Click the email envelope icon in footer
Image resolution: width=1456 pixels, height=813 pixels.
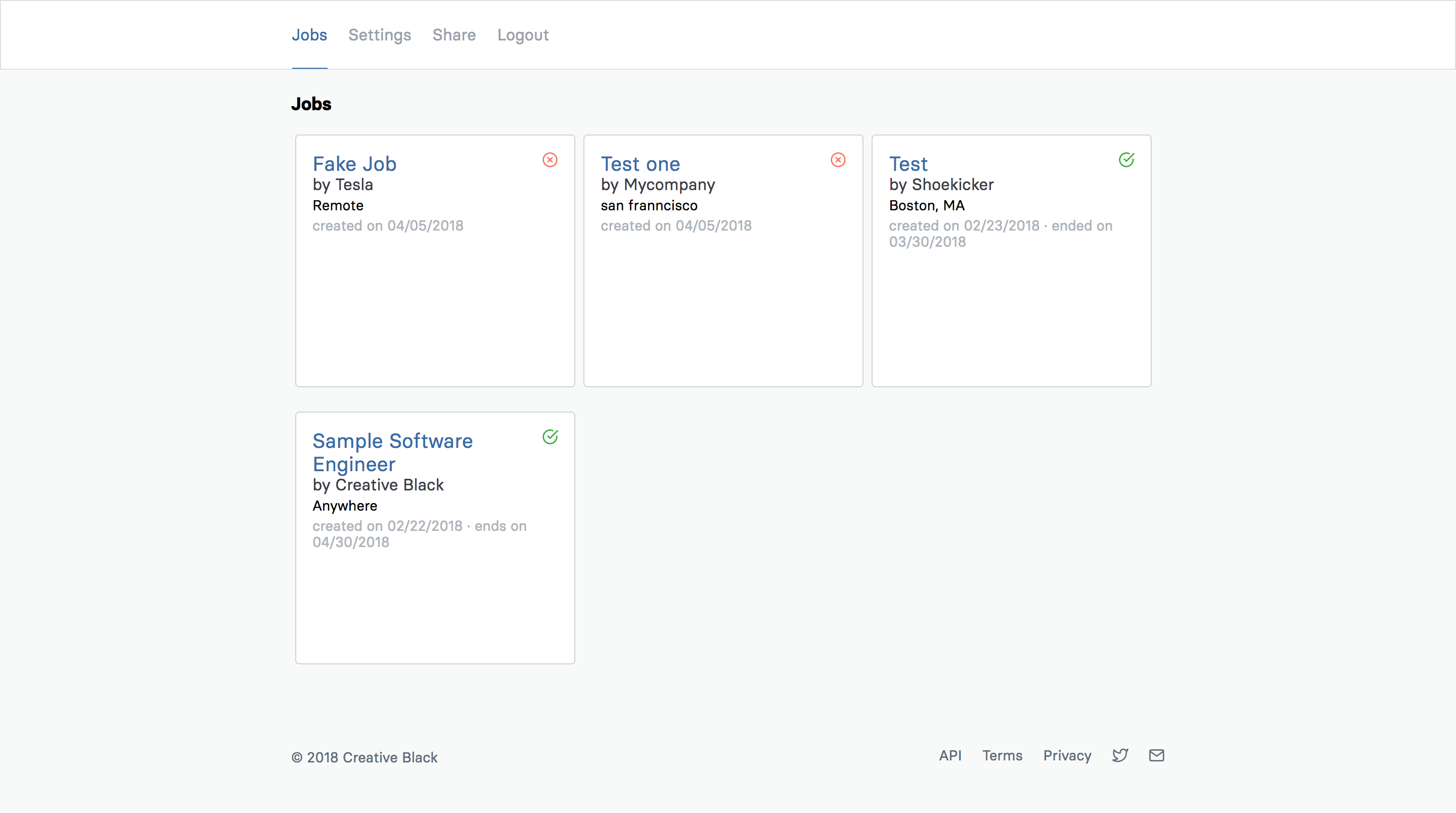(1156, 756)
